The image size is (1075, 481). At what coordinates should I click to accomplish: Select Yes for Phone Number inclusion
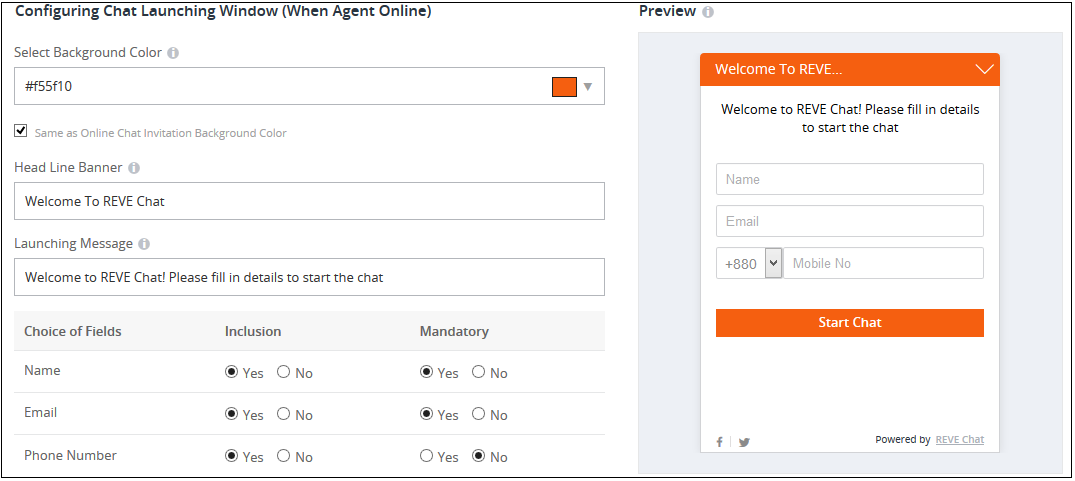[x=232, y=456]
